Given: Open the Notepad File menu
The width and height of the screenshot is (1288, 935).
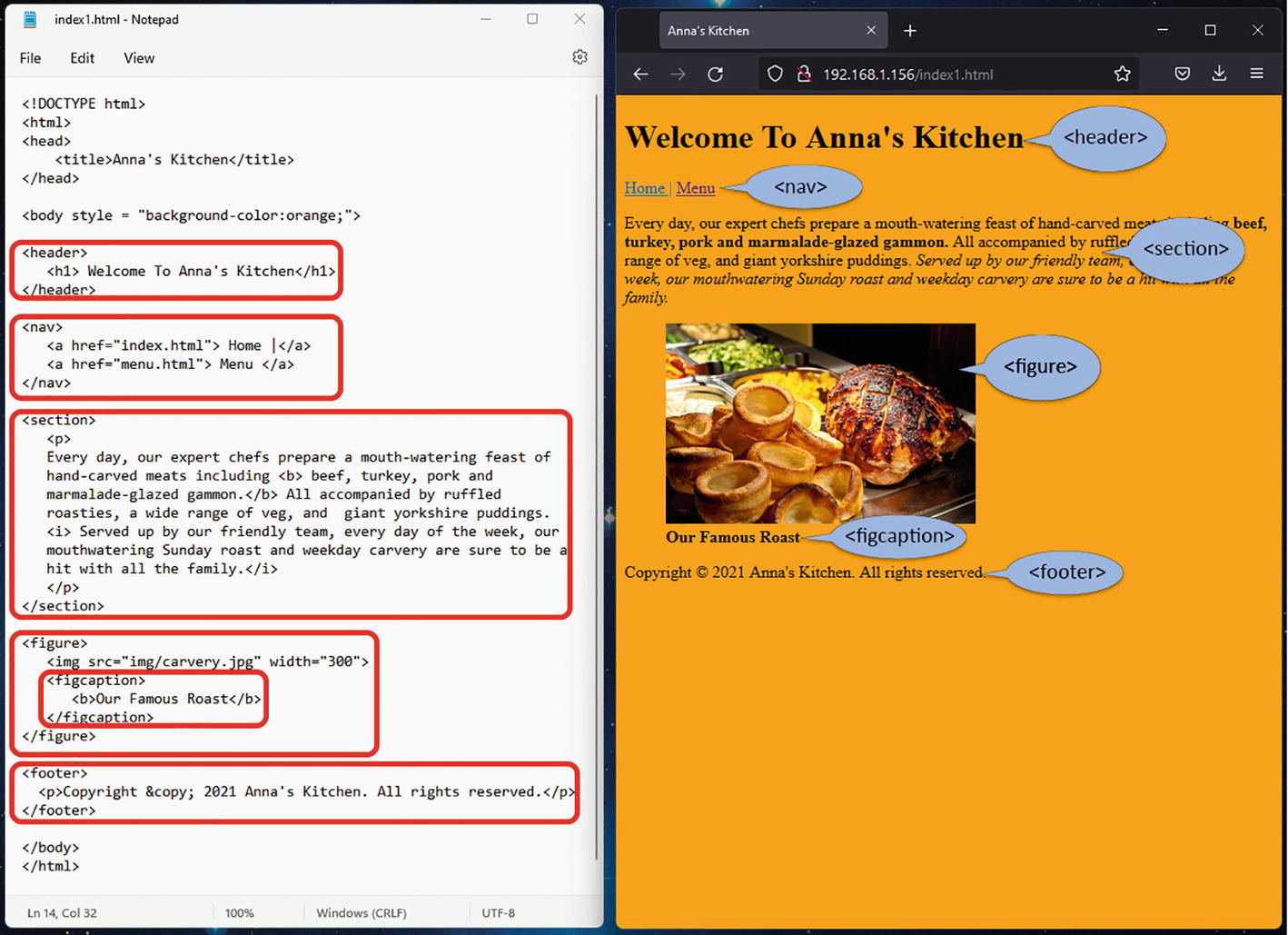Looking at the screenshot, I should click(30, 58).
